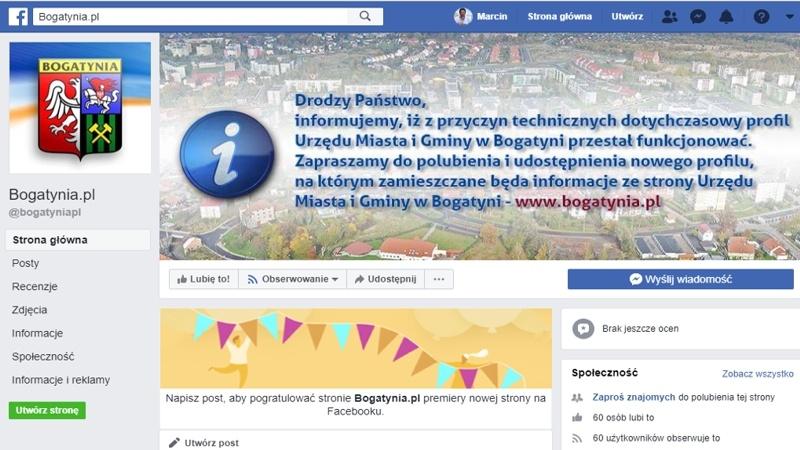Open the three-dots more options menu

click(x=439, y=279)
